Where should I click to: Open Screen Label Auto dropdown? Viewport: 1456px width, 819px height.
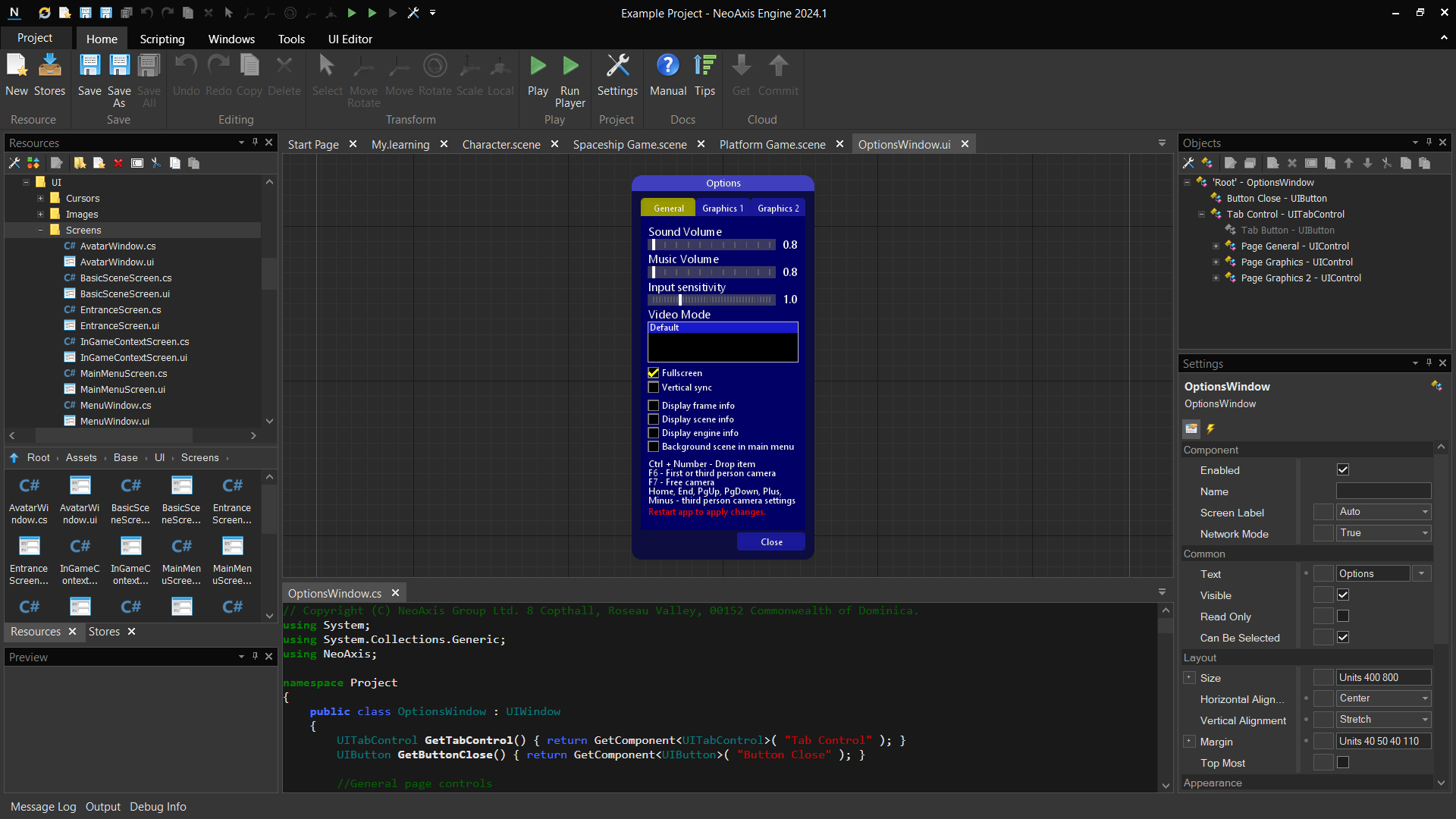point(1383,512)
